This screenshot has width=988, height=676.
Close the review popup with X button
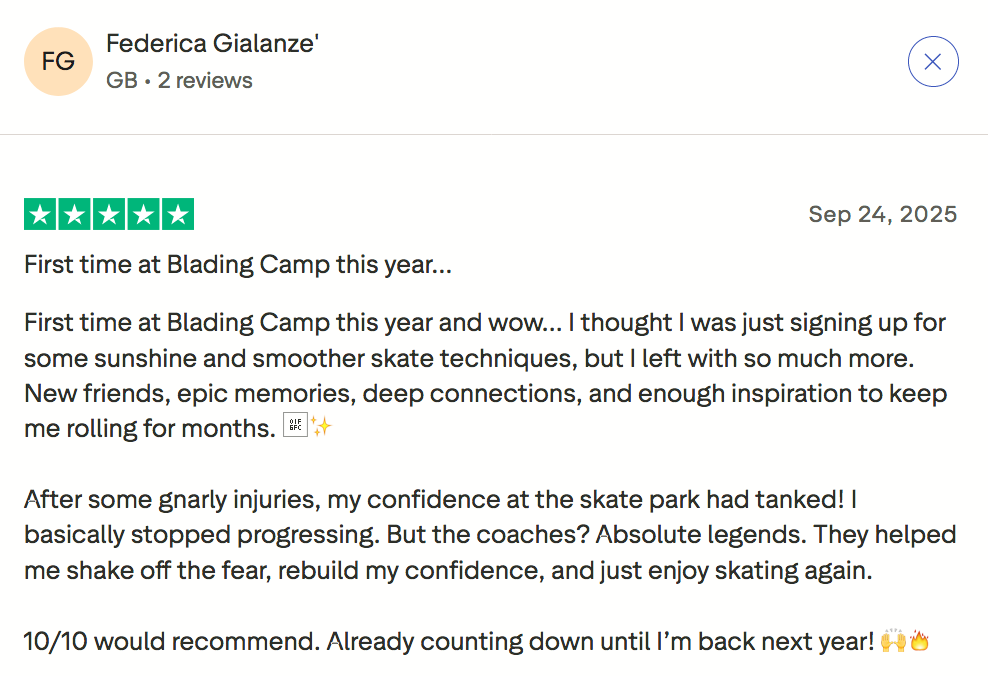(x=933, y=62)
